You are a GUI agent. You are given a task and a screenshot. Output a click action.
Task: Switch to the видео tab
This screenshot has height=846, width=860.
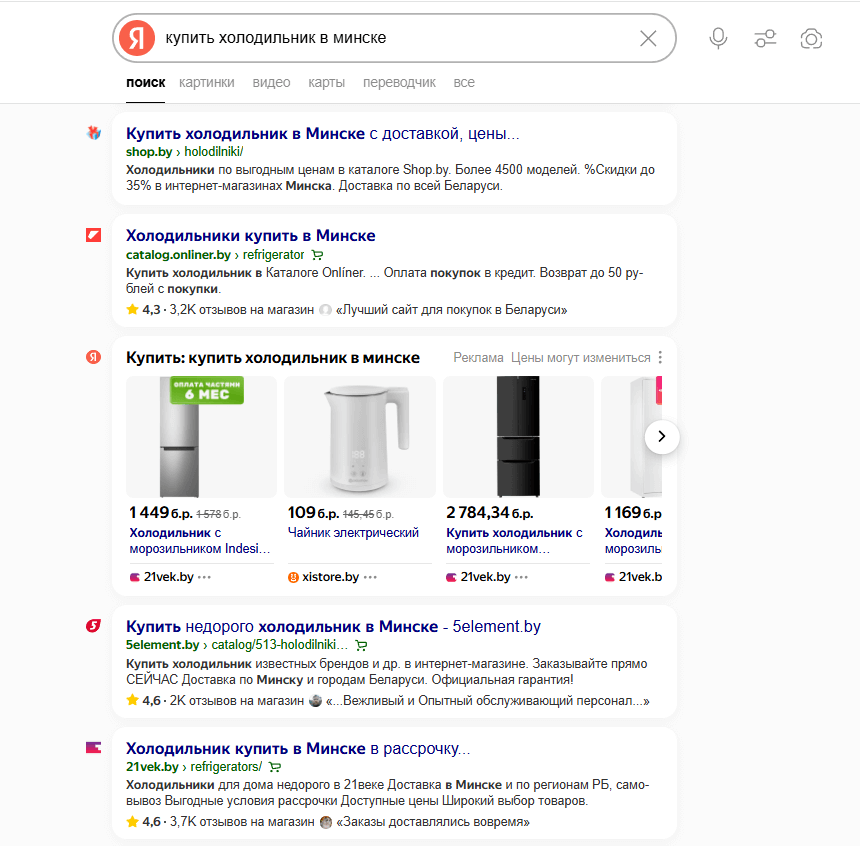pyautogui.click(x=271, y=82)
